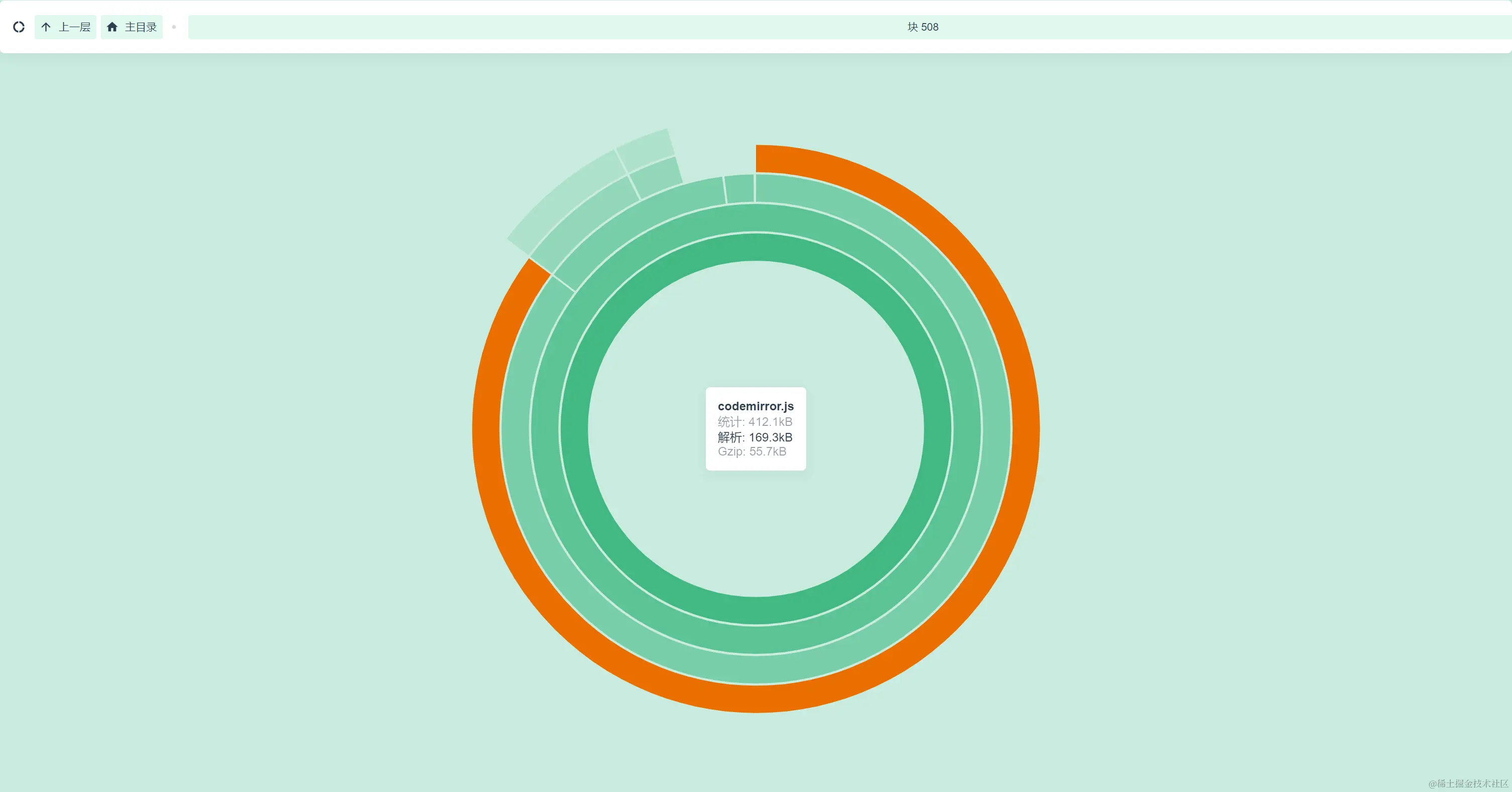Click the home icon beside 主目录
This screenshot has height=792, width=1512.
(x=112, y=27)
